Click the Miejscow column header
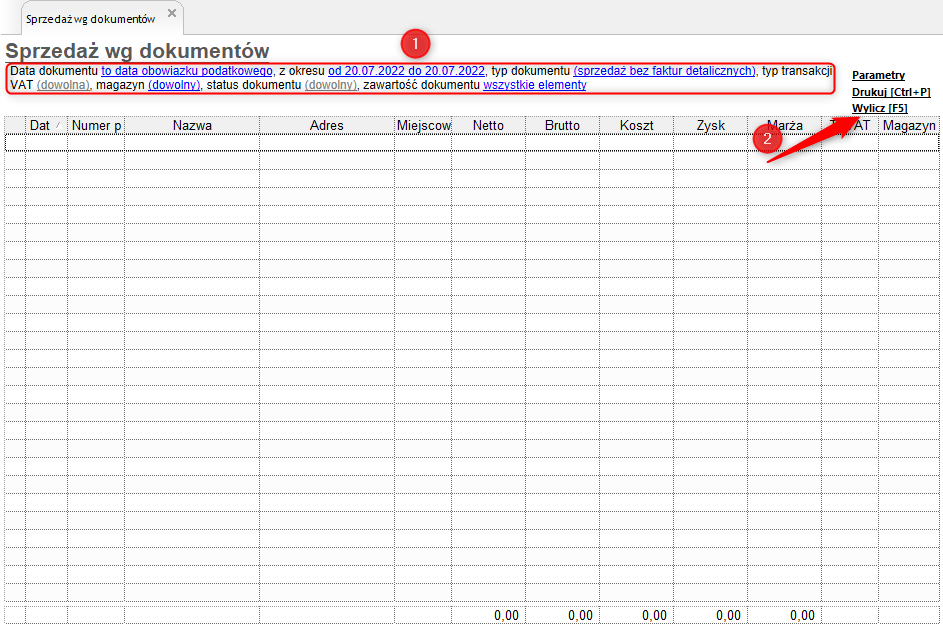The image size is (943, 626). point(423,125)
